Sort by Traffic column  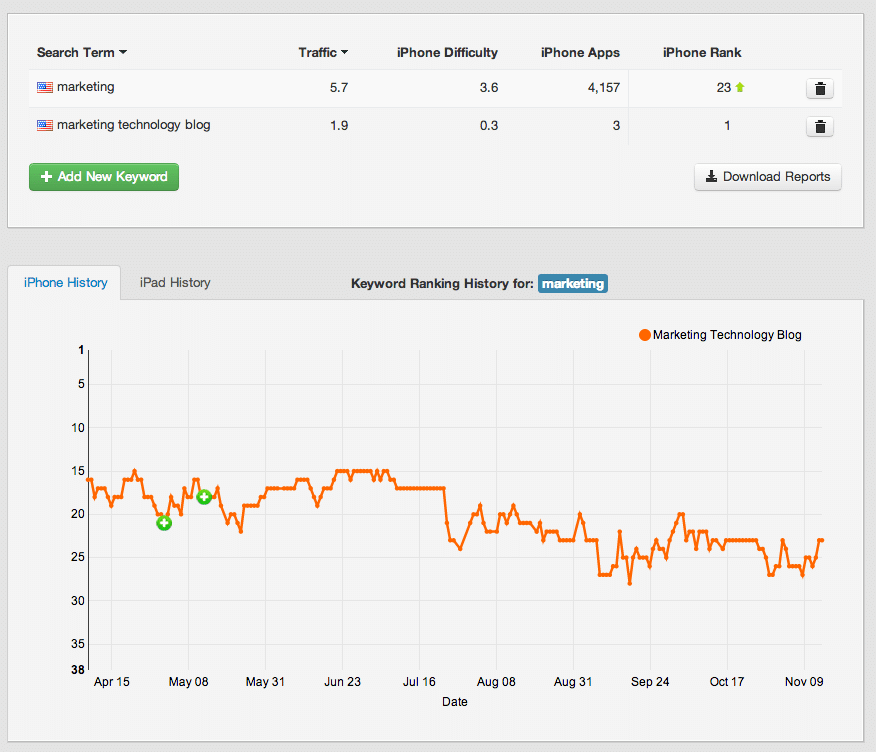[x=323, y=53]
